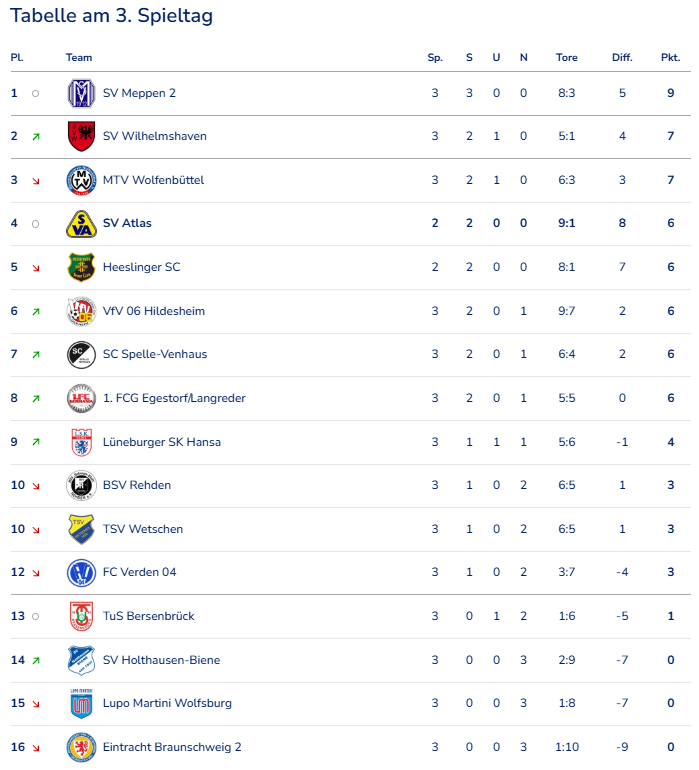Viewport: 699px width, 770px height.
Task: Click the Diff. column header
Action: (622, 57)
